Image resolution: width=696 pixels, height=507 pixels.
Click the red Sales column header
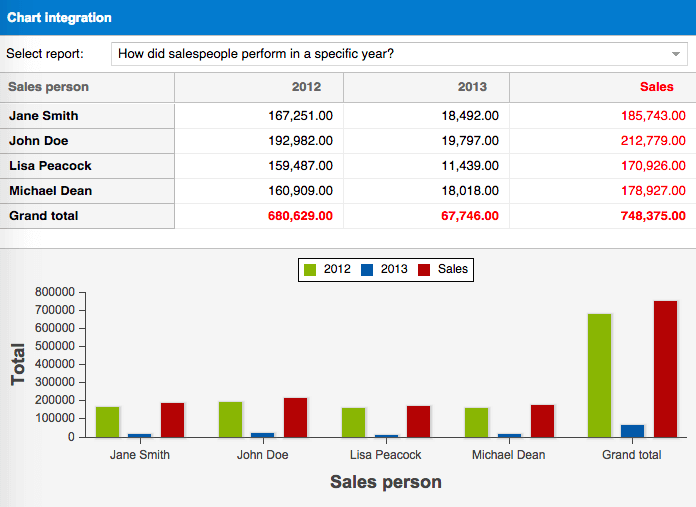(656, 87)
